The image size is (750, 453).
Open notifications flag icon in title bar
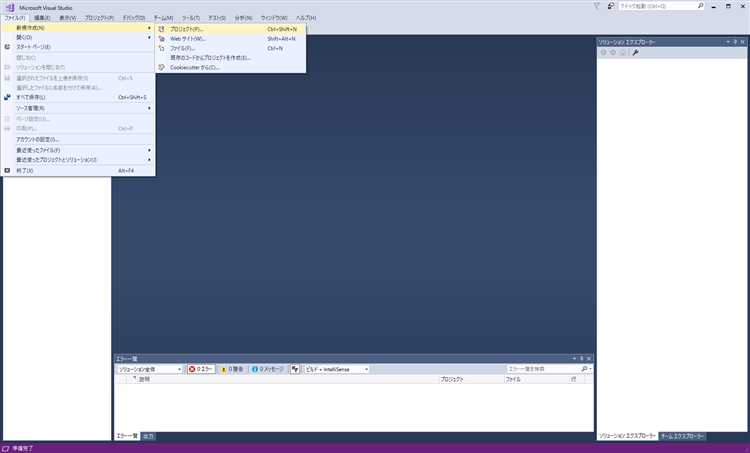[x=596, y=6]
